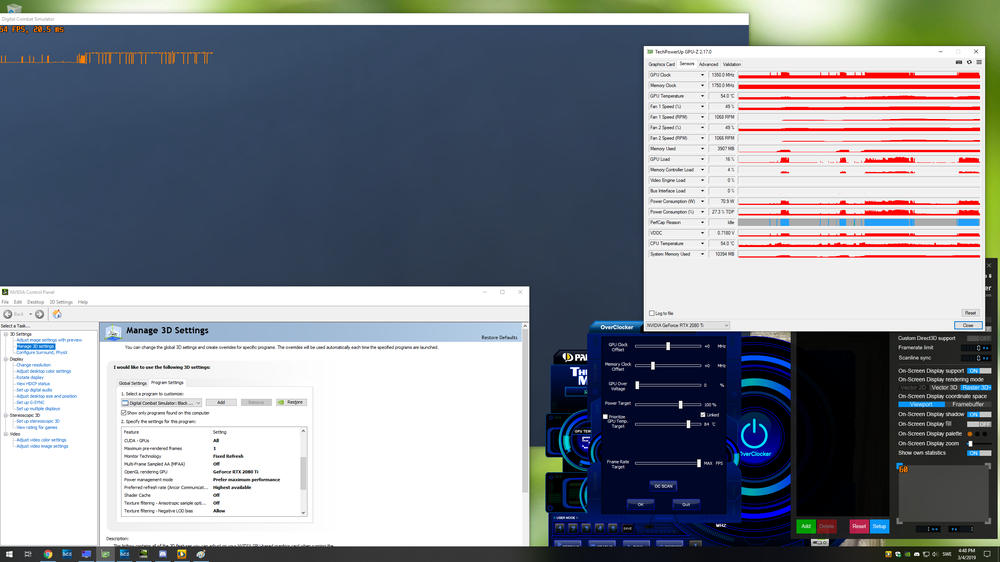Click the volume icon in system tray

point(935,554)
